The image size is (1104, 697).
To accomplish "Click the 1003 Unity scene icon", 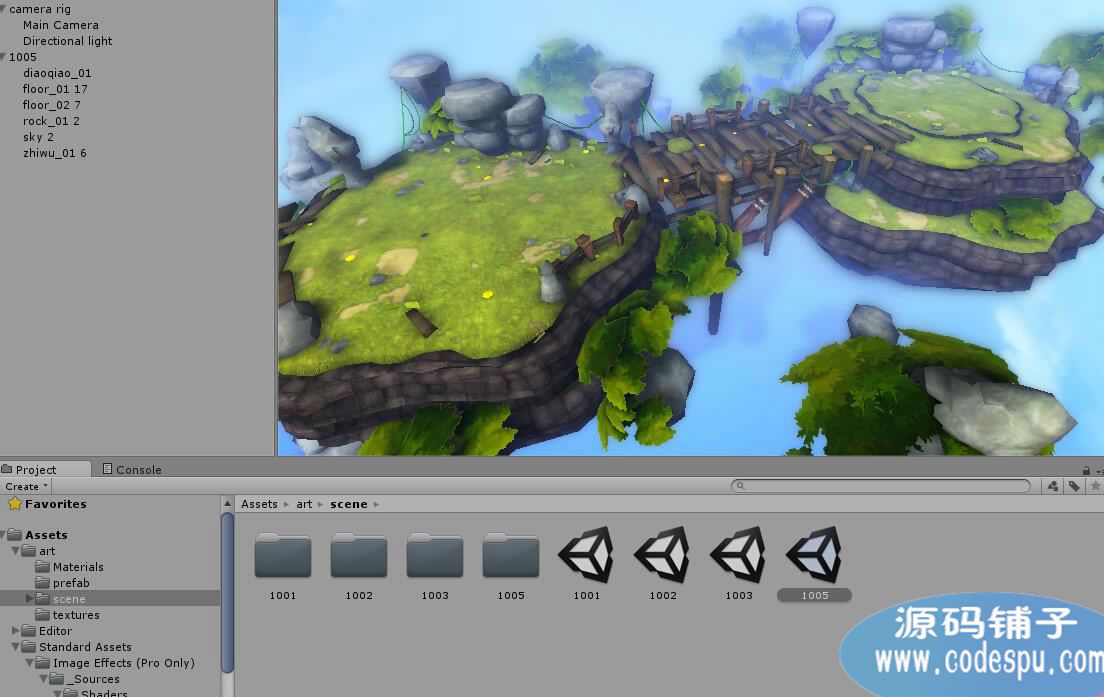I will (738, 556).
